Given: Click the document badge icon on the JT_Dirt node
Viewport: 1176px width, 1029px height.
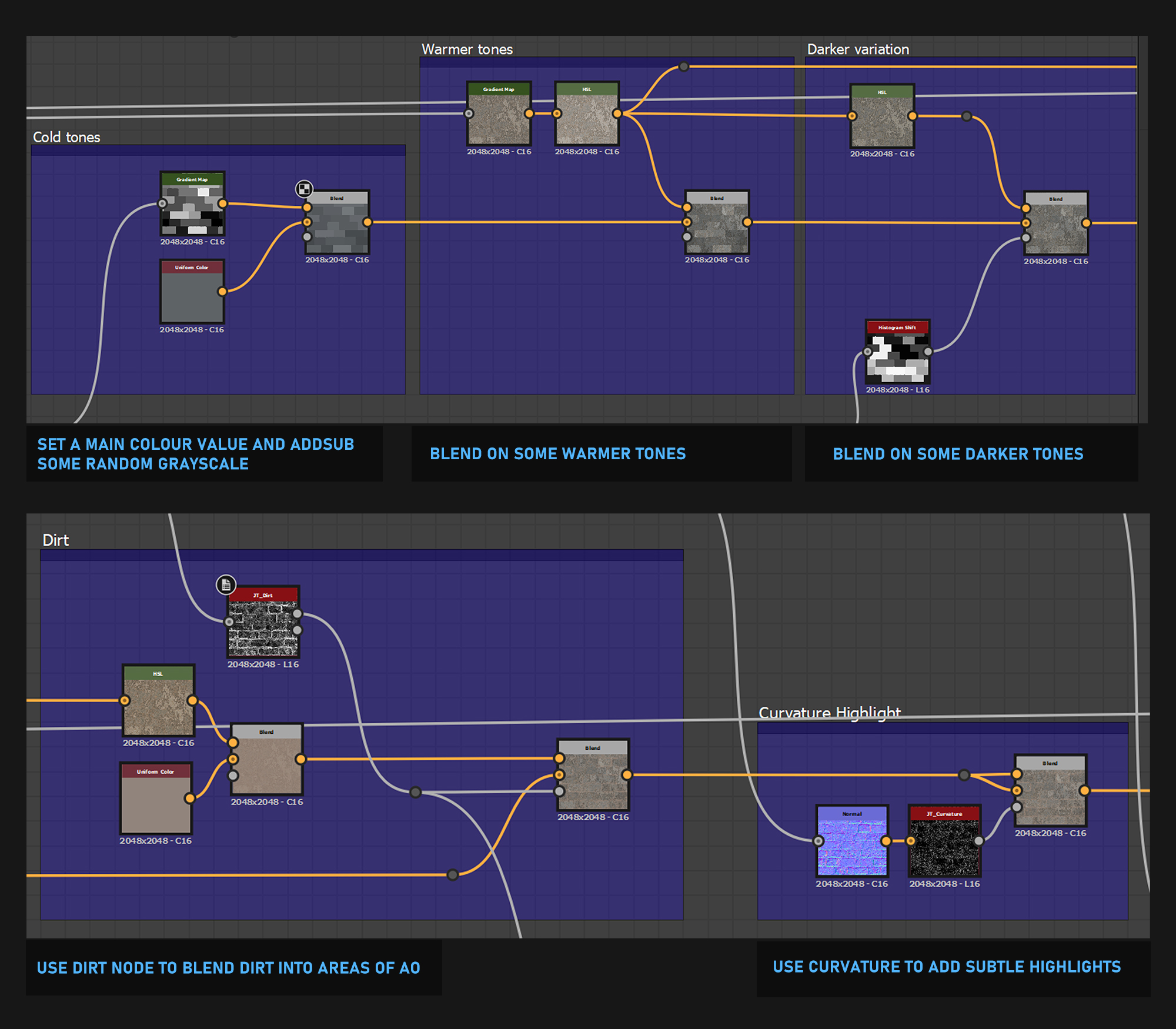Looking at the screenshot, I should [226, 584].
